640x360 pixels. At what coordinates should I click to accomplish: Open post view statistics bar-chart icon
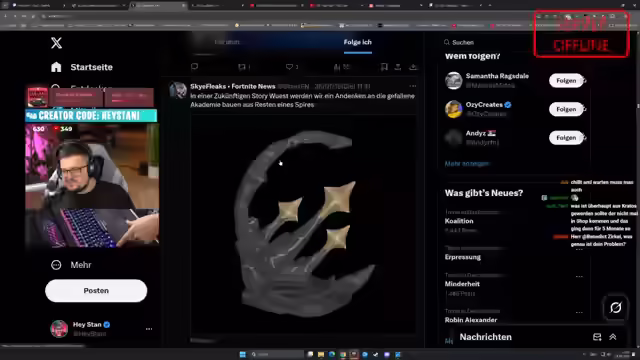tap(337, 67)
